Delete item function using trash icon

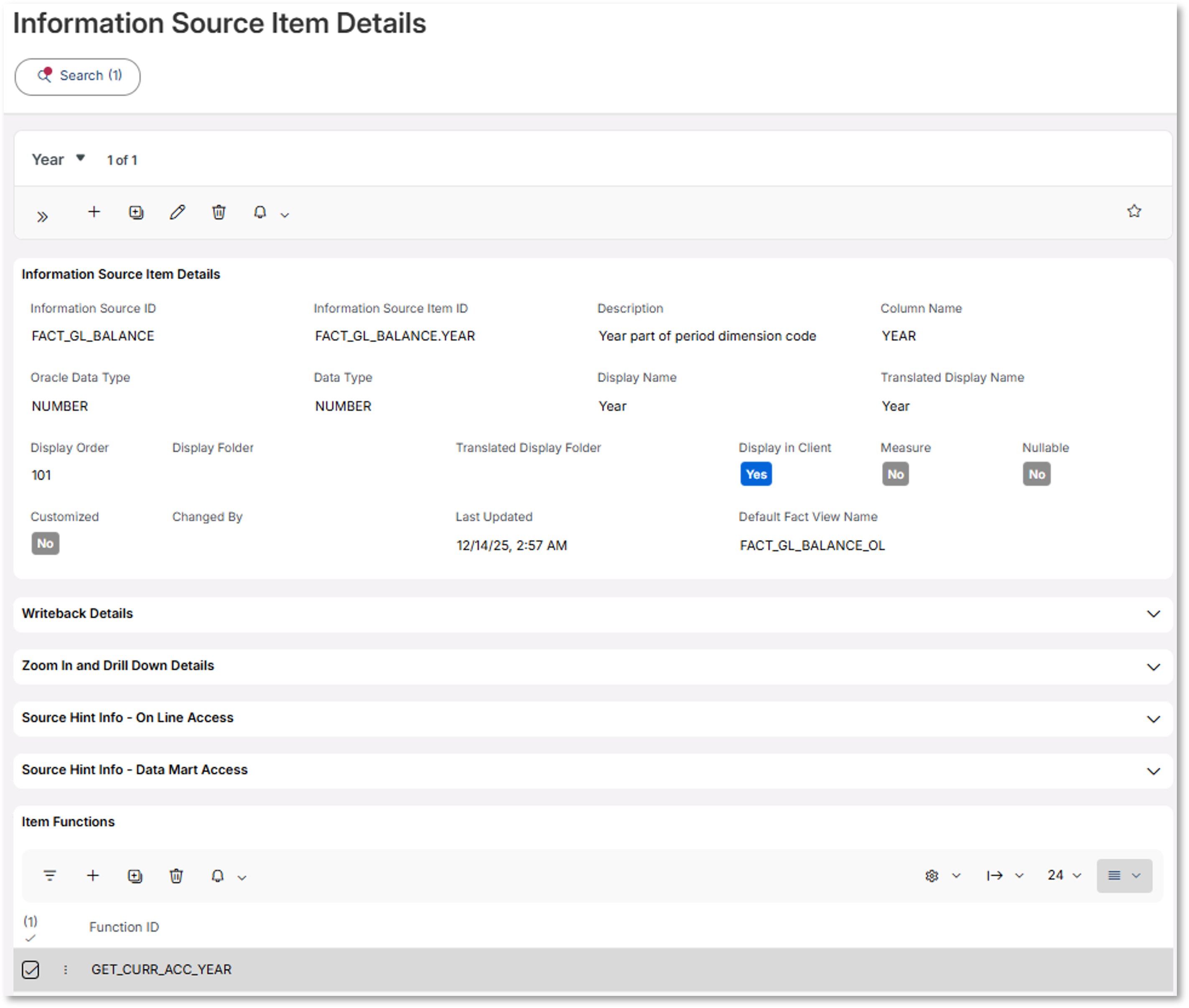tap(177, 876)
